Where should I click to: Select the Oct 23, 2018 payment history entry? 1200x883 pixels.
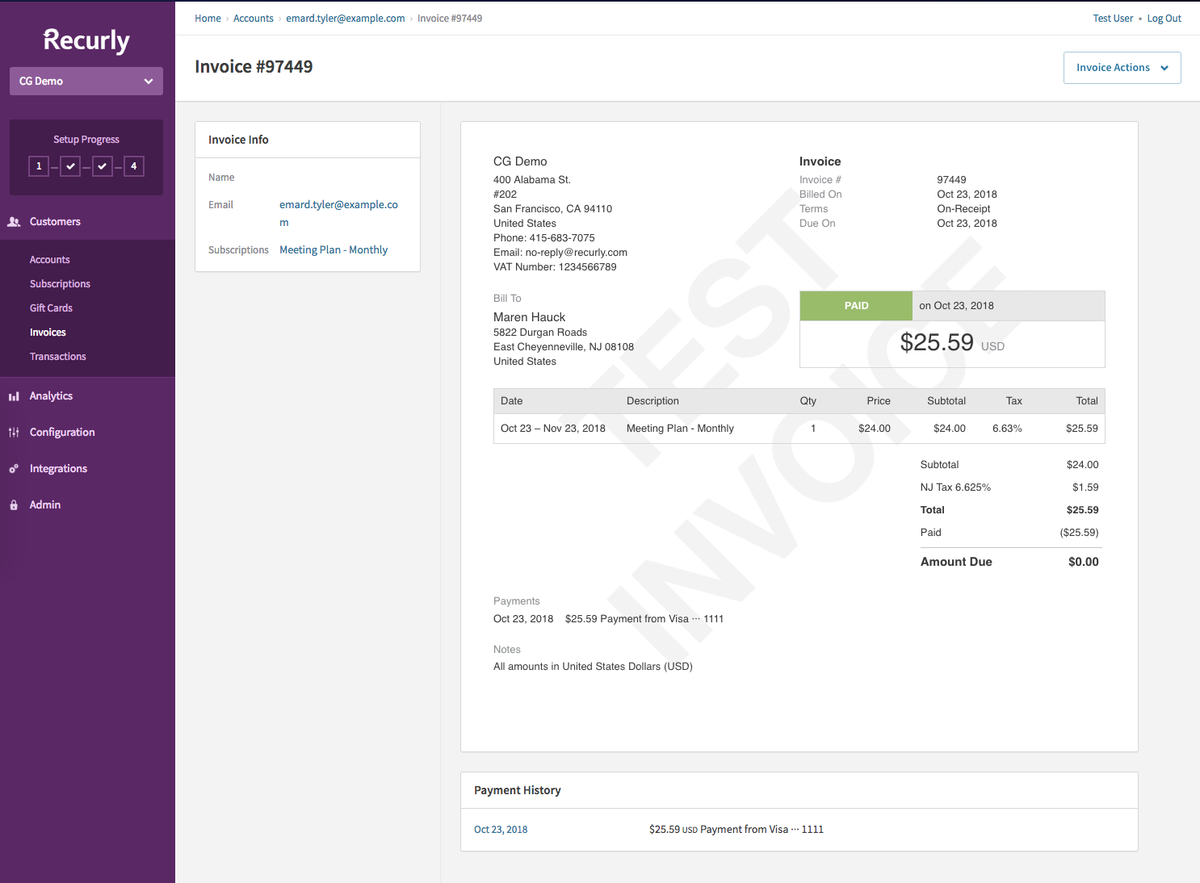click(500, 828)
